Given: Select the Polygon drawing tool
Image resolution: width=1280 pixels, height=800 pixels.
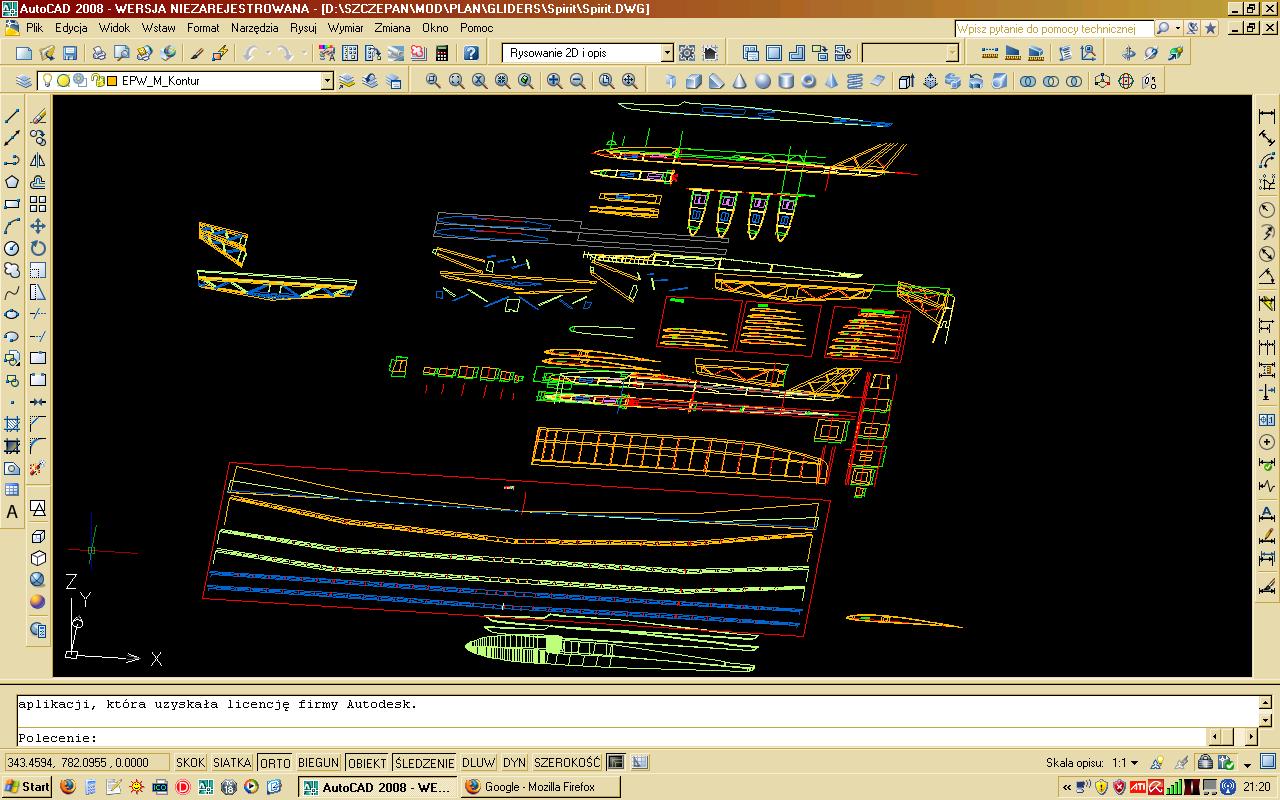Looking at the screenshot, I should point(12,182).
